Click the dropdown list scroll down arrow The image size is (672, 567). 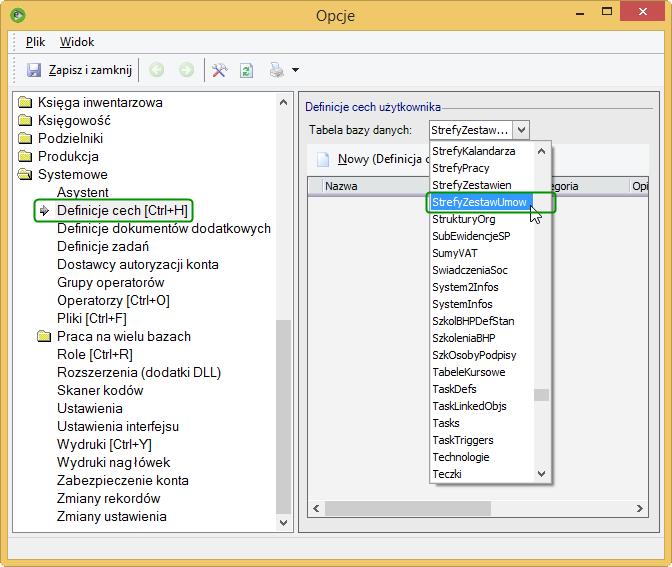(x=541, y=474)
